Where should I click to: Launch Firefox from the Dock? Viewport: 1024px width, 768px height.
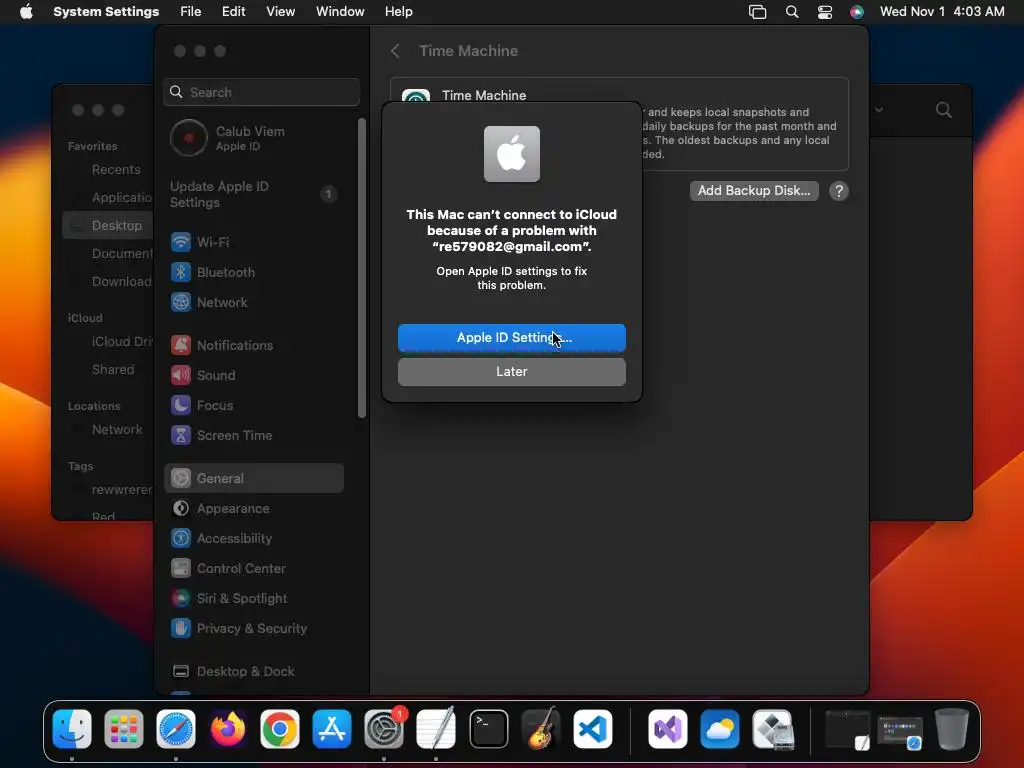(x=228, y=729)
